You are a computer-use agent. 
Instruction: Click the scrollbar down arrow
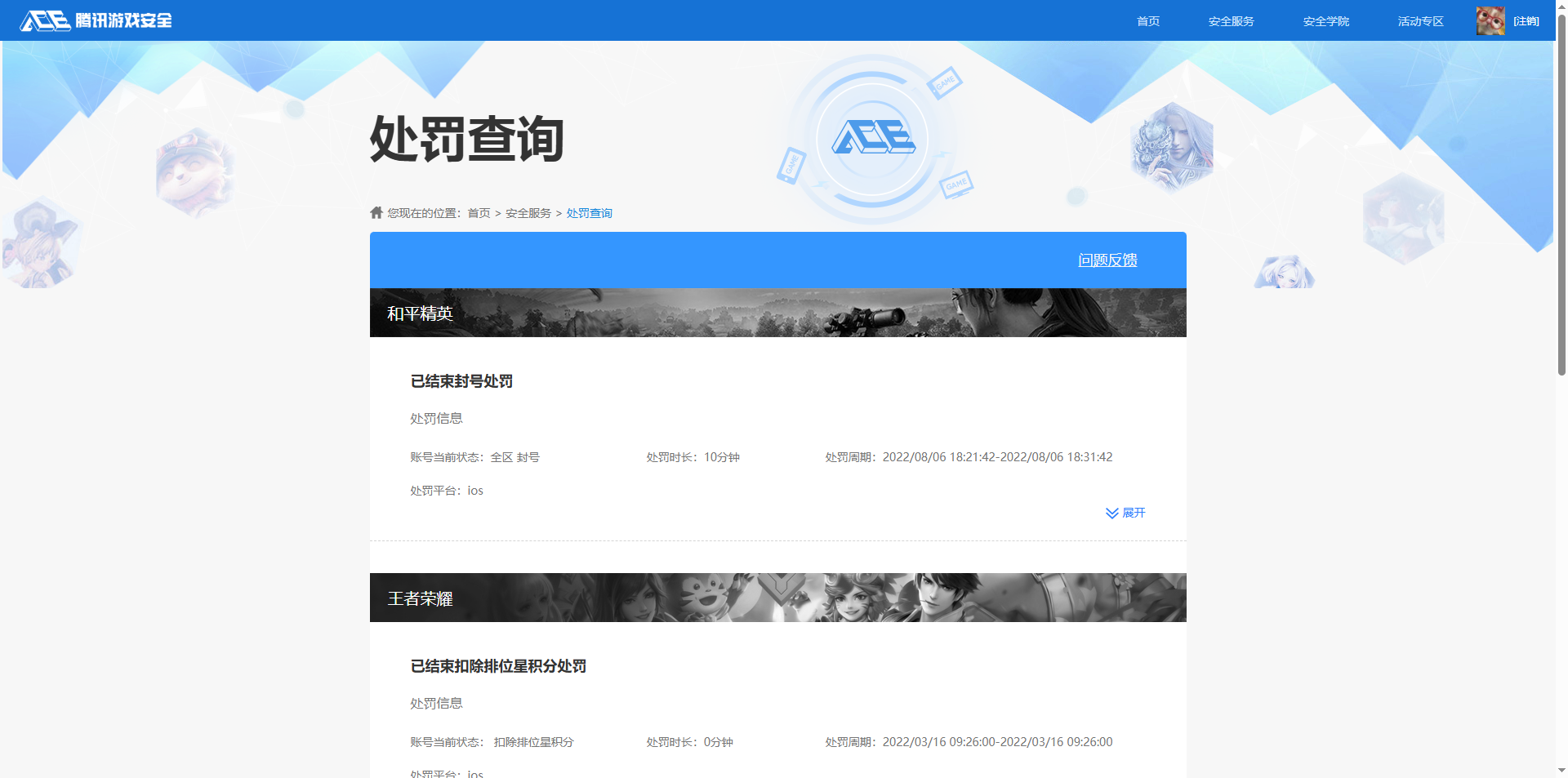tap(1561, 771)
